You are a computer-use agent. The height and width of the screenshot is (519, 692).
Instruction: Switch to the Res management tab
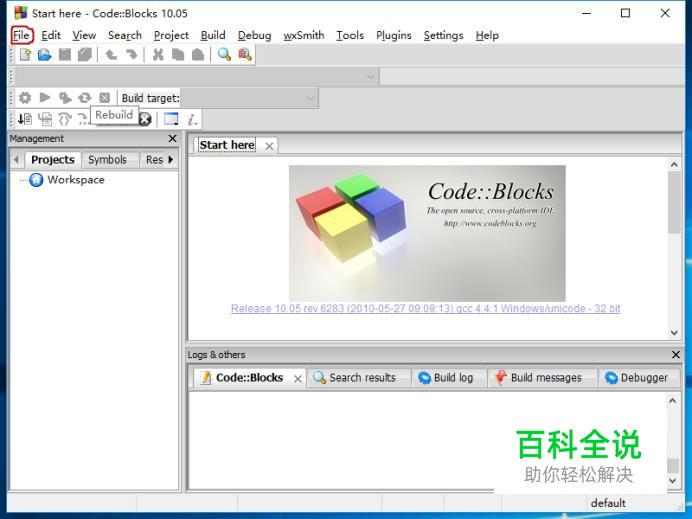[x=154, y=160]
